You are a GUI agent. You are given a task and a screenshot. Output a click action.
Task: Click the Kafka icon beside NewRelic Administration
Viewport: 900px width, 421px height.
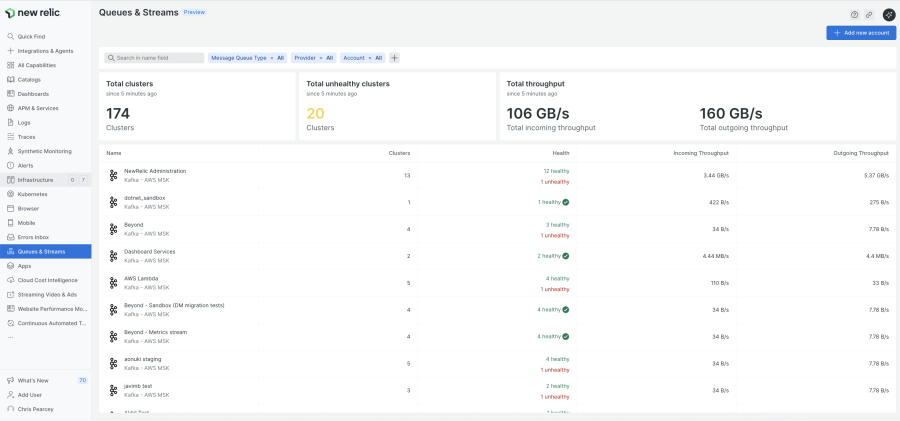[113, 175]
